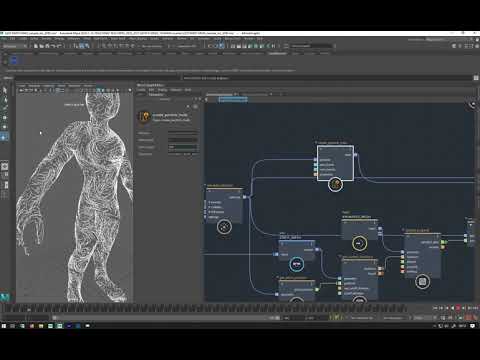Screen dimensions: 480x360
Task: Open the workspace selector dropdown at top right
Action: point(448,39)
